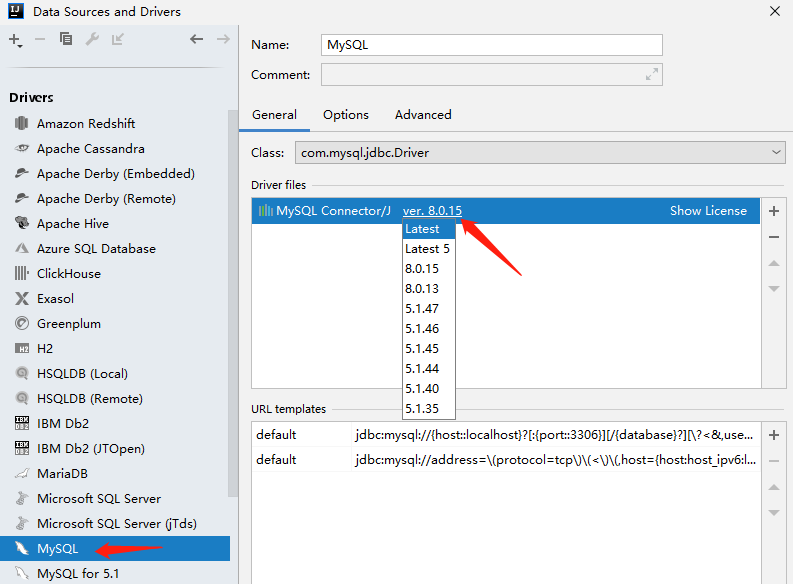
Task: Click the Apache Hive driver icon
Action: 21,223
